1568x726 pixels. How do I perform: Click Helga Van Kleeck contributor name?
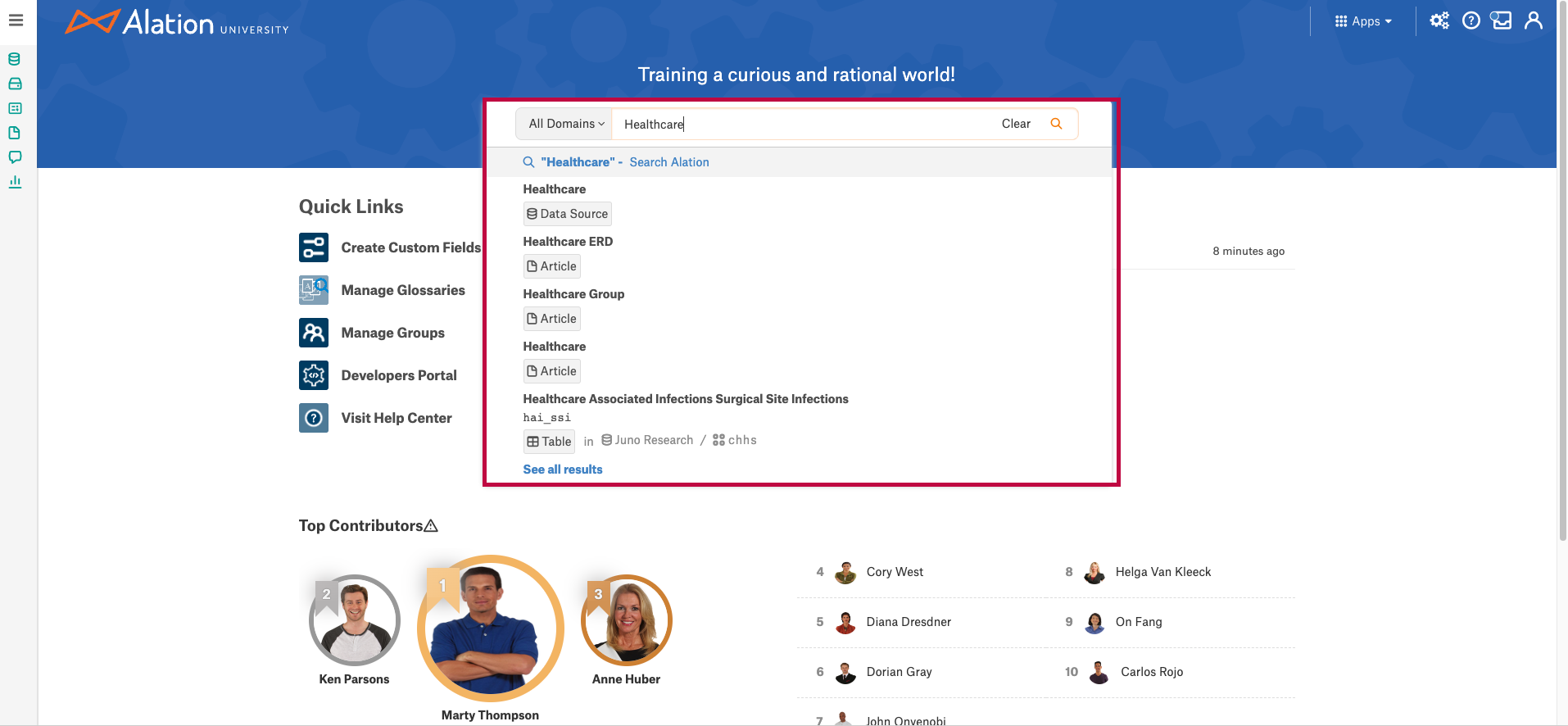(x=1163, y=572)
